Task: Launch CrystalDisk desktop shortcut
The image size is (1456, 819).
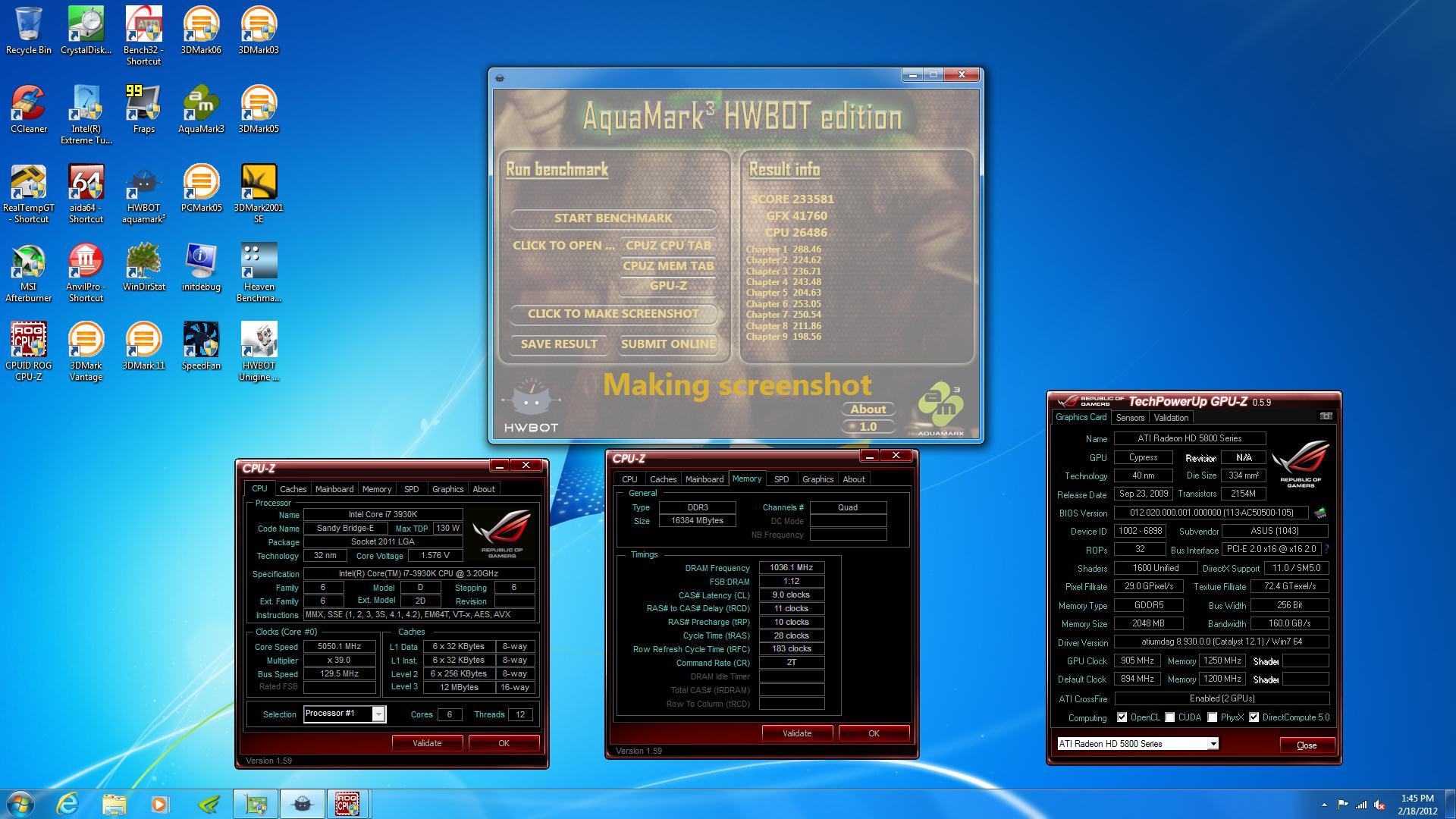Action: 86,30
